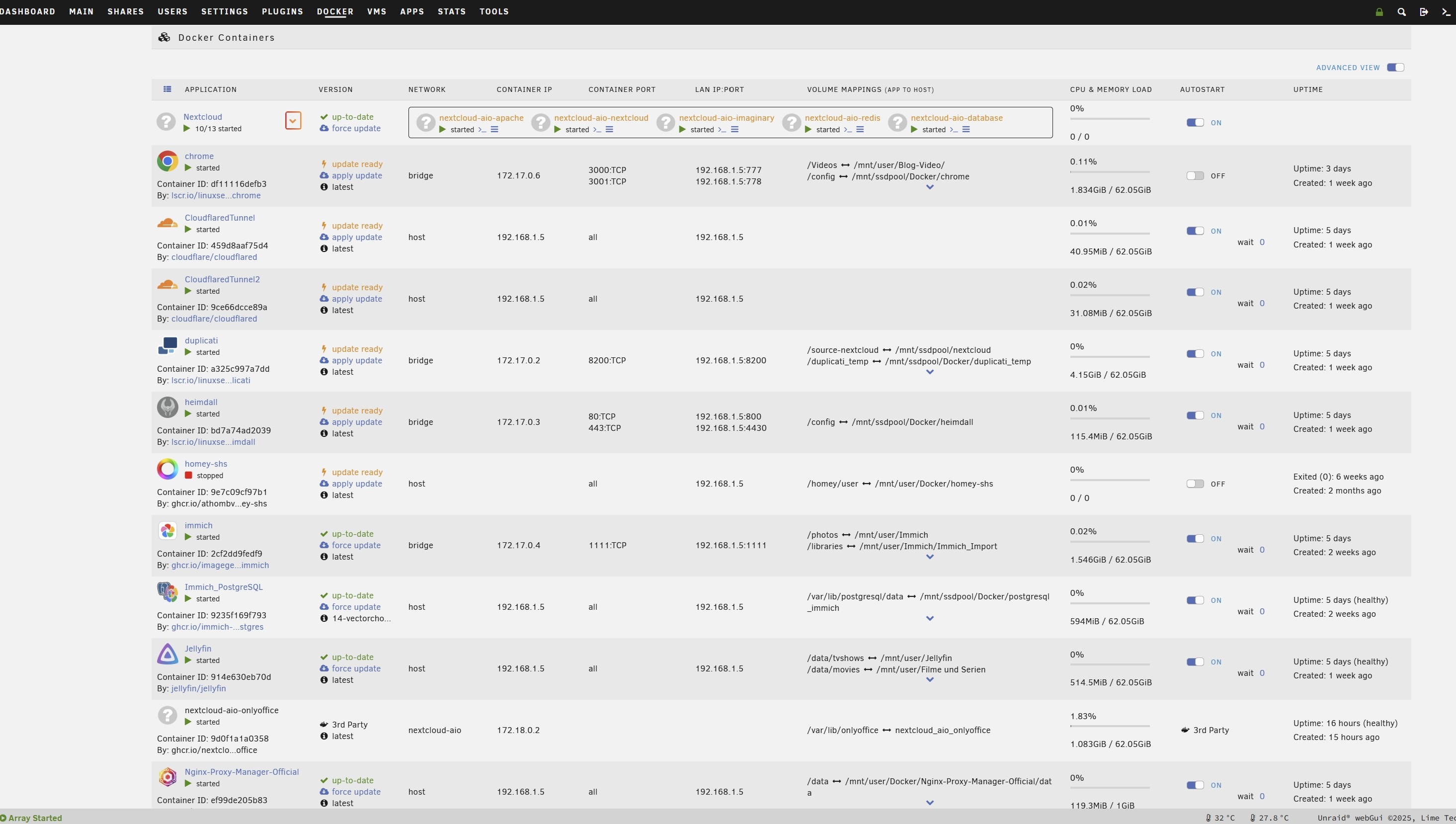Expand duplicati volume mappings chevron
The image size is (1456, 824).
pos(929,372)
